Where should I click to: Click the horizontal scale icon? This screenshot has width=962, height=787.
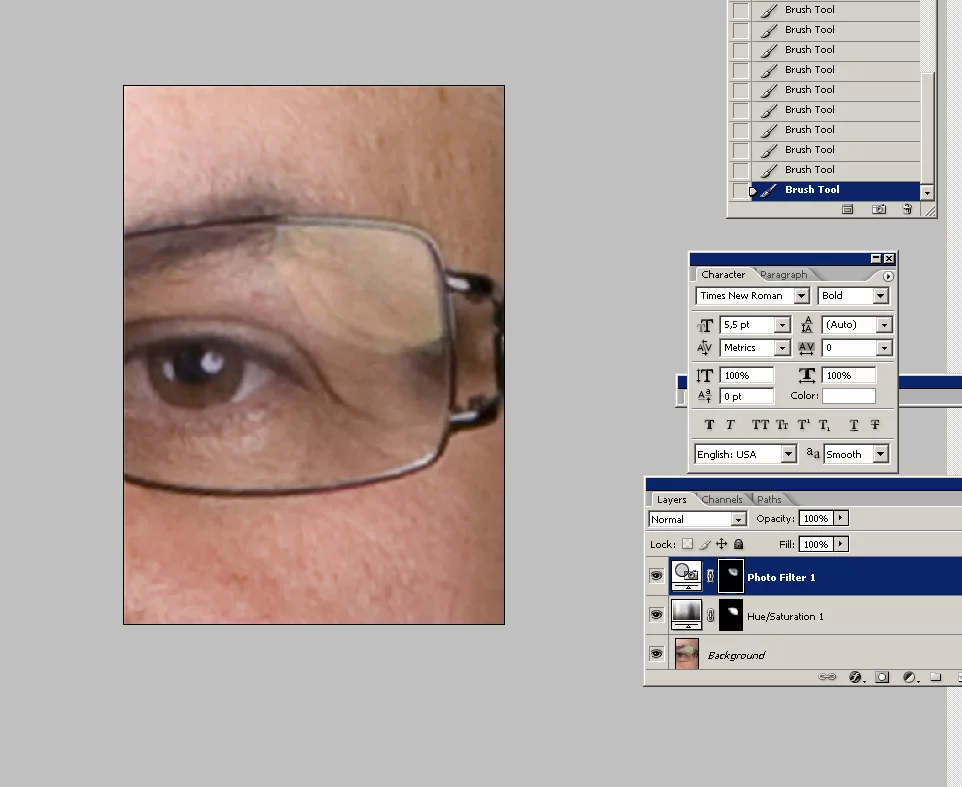807,375
